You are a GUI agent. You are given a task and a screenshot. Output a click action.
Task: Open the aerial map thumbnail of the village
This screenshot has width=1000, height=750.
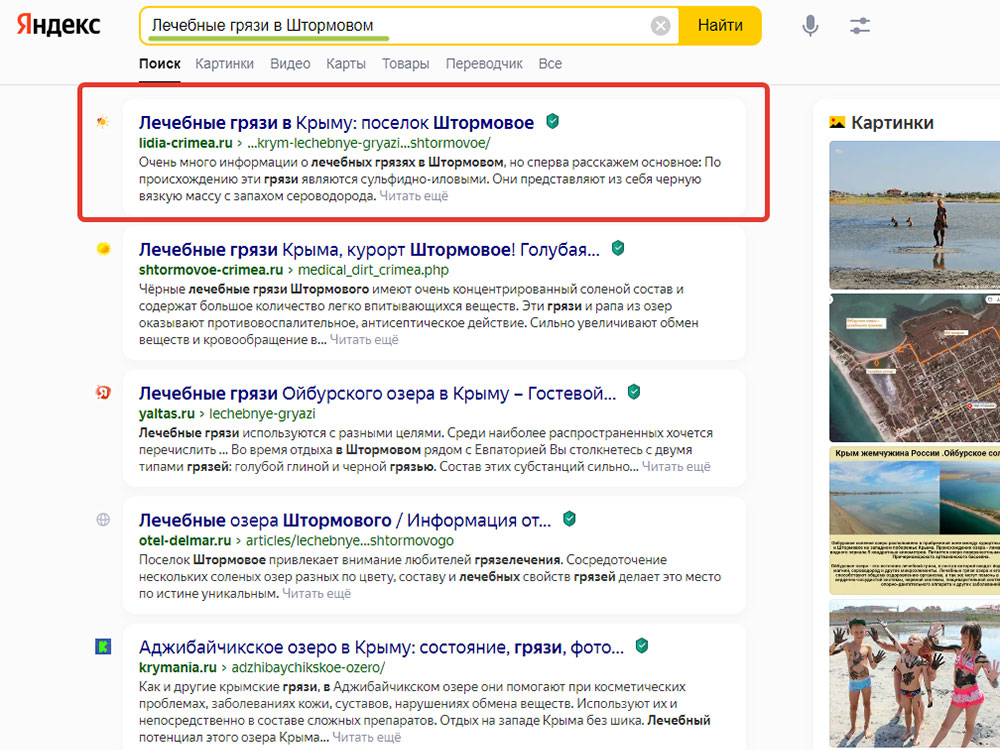[915, 367]
